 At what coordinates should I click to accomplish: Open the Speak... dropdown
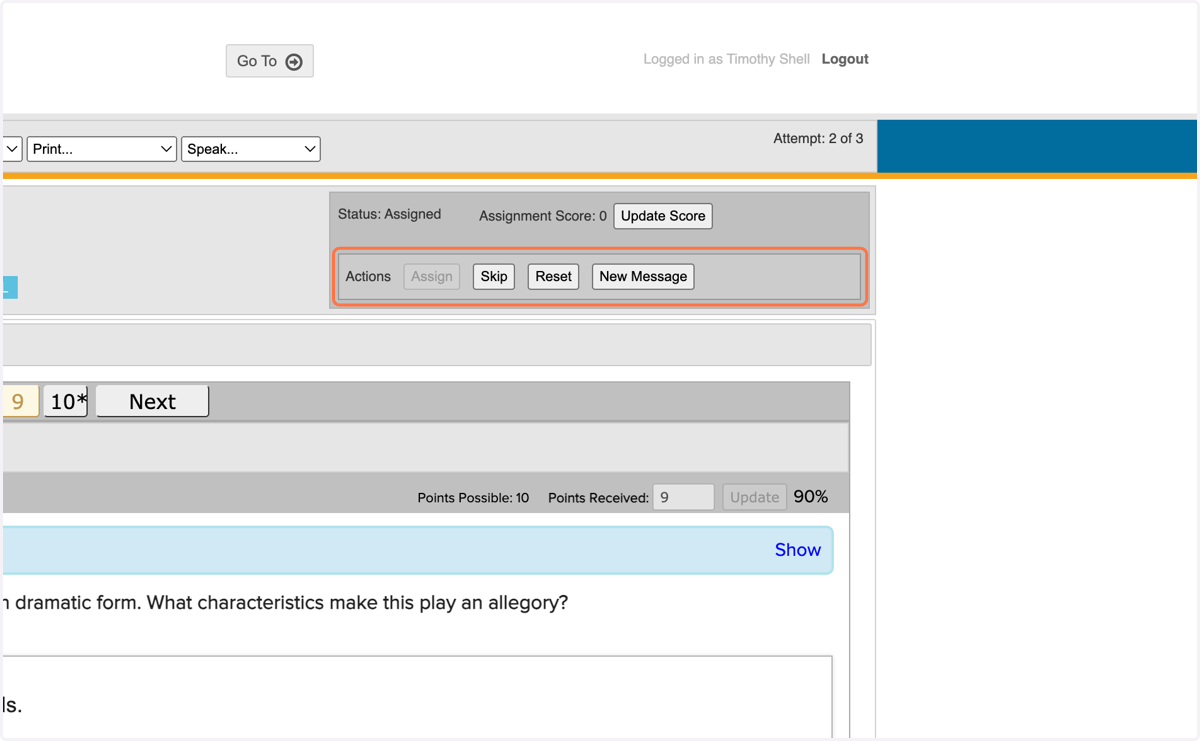point(250,149)
